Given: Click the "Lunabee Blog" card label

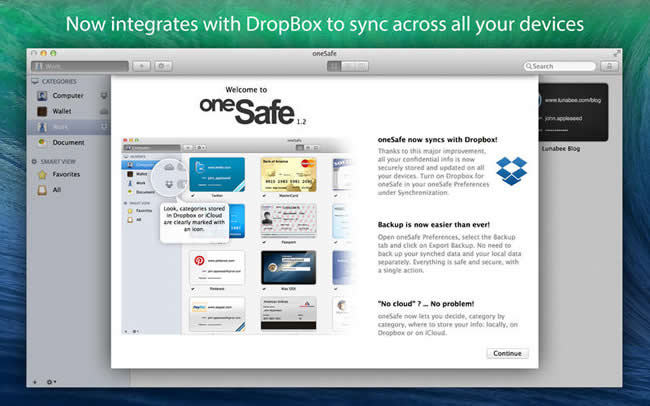Looking at the screenshot, I should coord(561,148).
